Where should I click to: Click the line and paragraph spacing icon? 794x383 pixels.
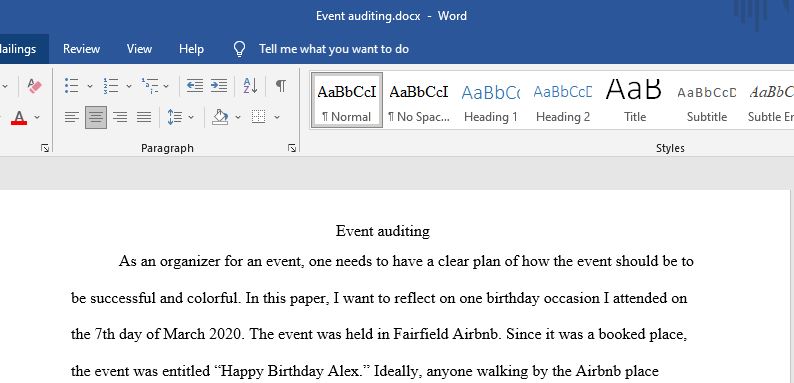click(x=175, y=118)
